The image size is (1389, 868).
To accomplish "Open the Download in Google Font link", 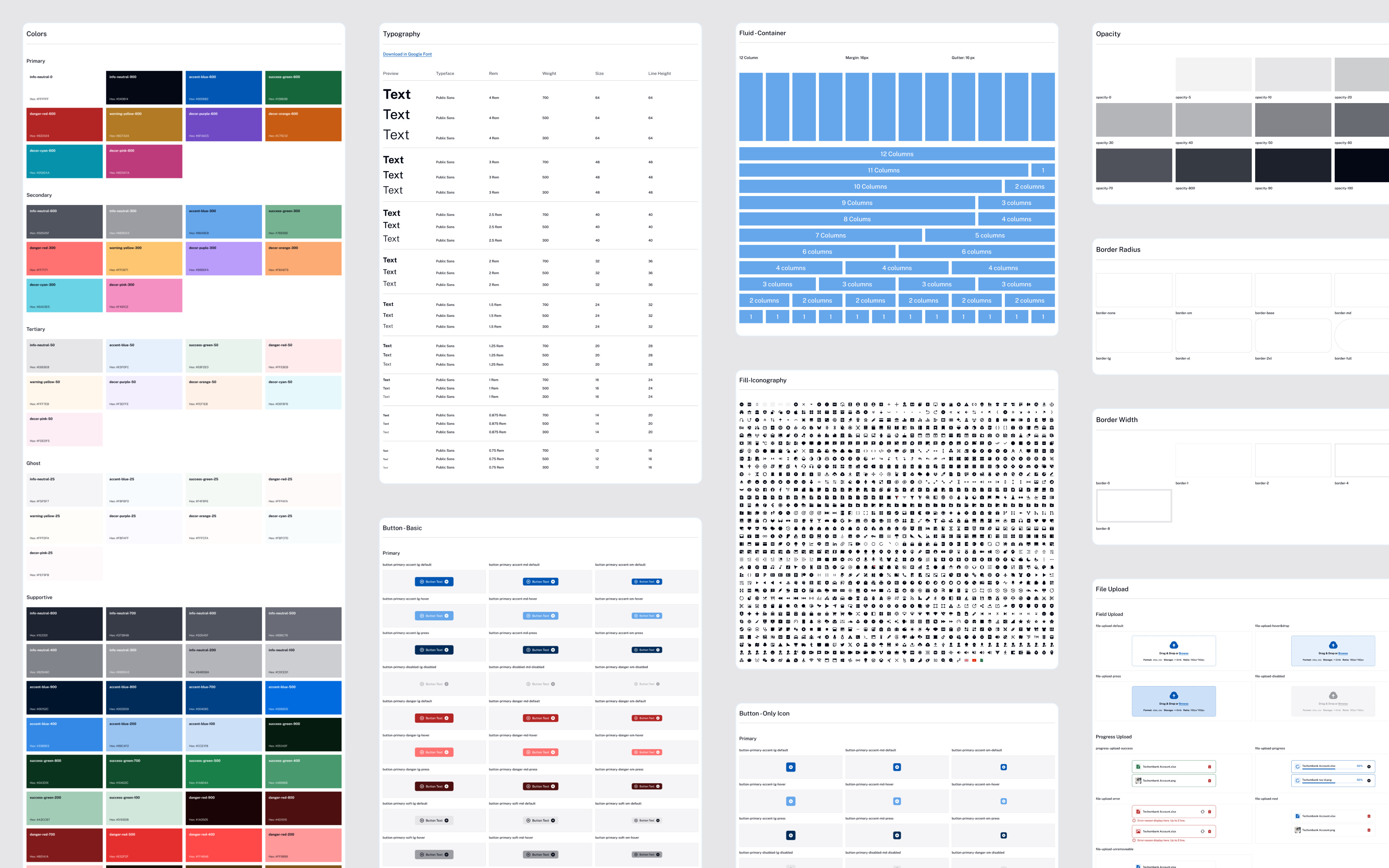I will pos(408,54).
